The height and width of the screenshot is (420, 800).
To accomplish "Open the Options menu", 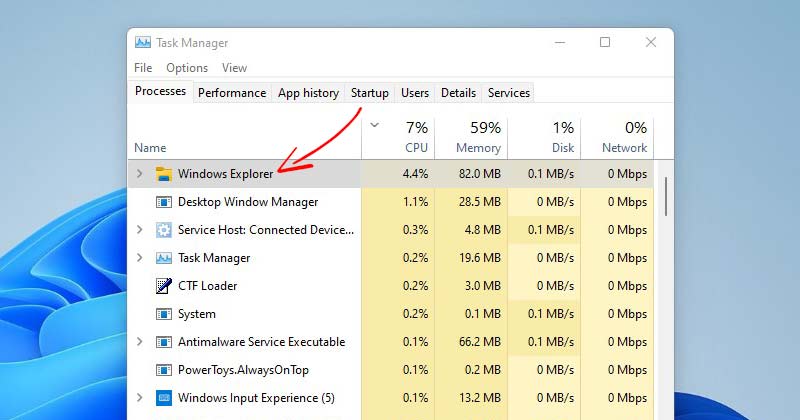I will [187, 68].
